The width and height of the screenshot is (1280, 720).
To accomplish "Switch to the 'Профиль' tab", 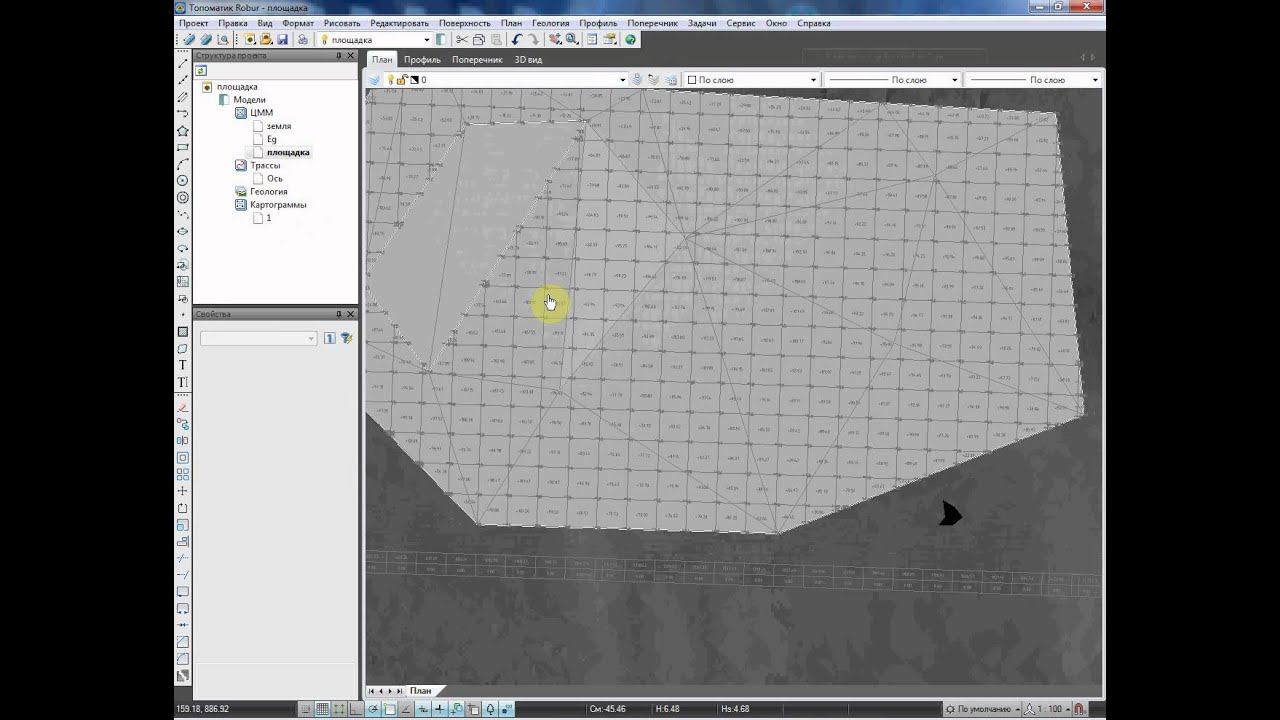I will coord(422,60).
